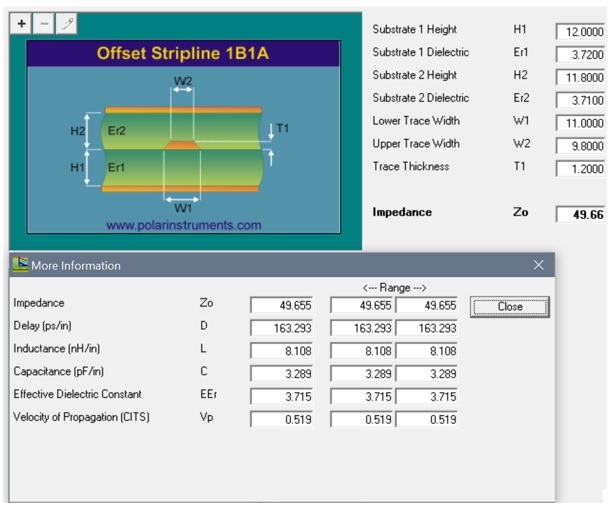Image resolution: width=610 pixels, height=508 pixels.
Task: Open the www.polarinstruments.com link
Action: coord(183,225)
